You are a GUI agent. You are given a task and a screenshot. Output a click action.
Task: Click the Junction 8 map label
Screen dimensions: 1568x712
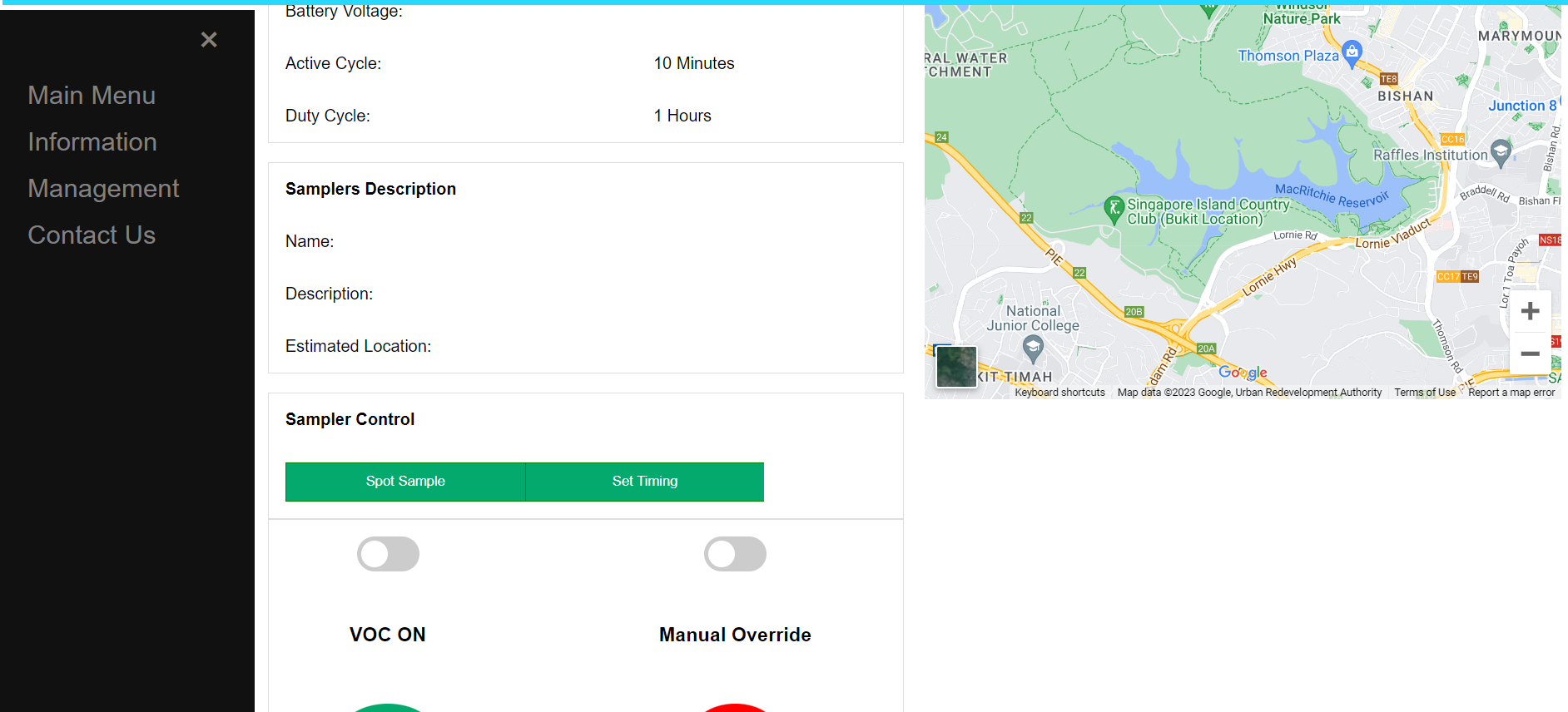coord(1522,106)
